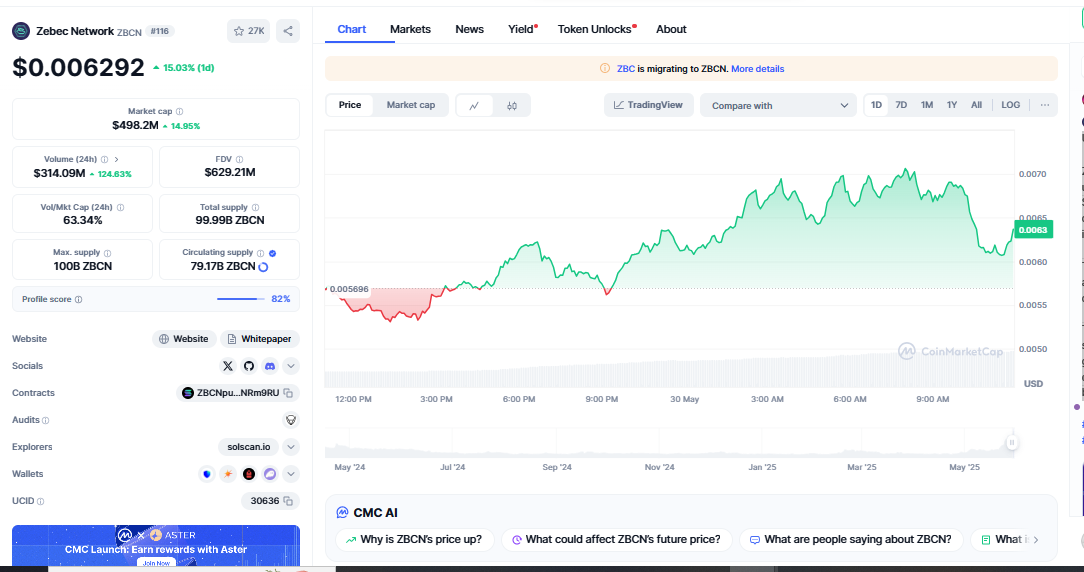Open the red-black wallet icon
This screenshot has height=572, width=1084.
pos(249,474)
